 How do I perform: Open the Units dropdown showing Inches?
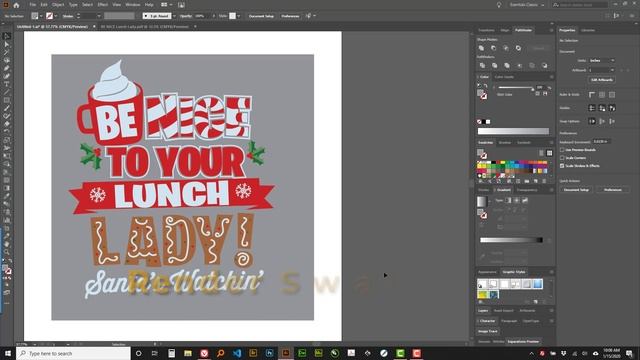tap(602, 60)
